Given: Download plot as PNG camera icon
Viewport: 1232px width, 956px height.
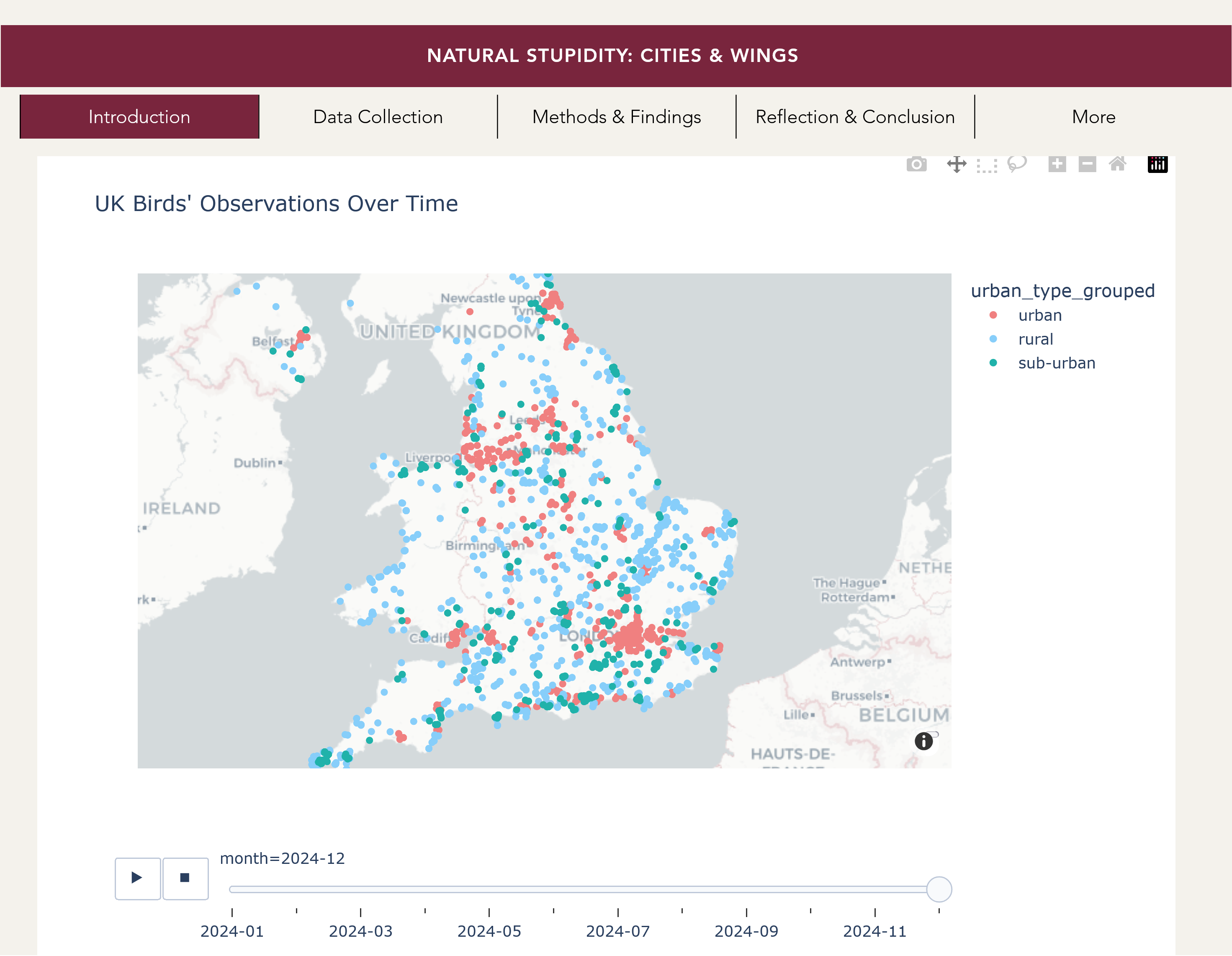Looking at the screenshot, I should coord(916,164).
